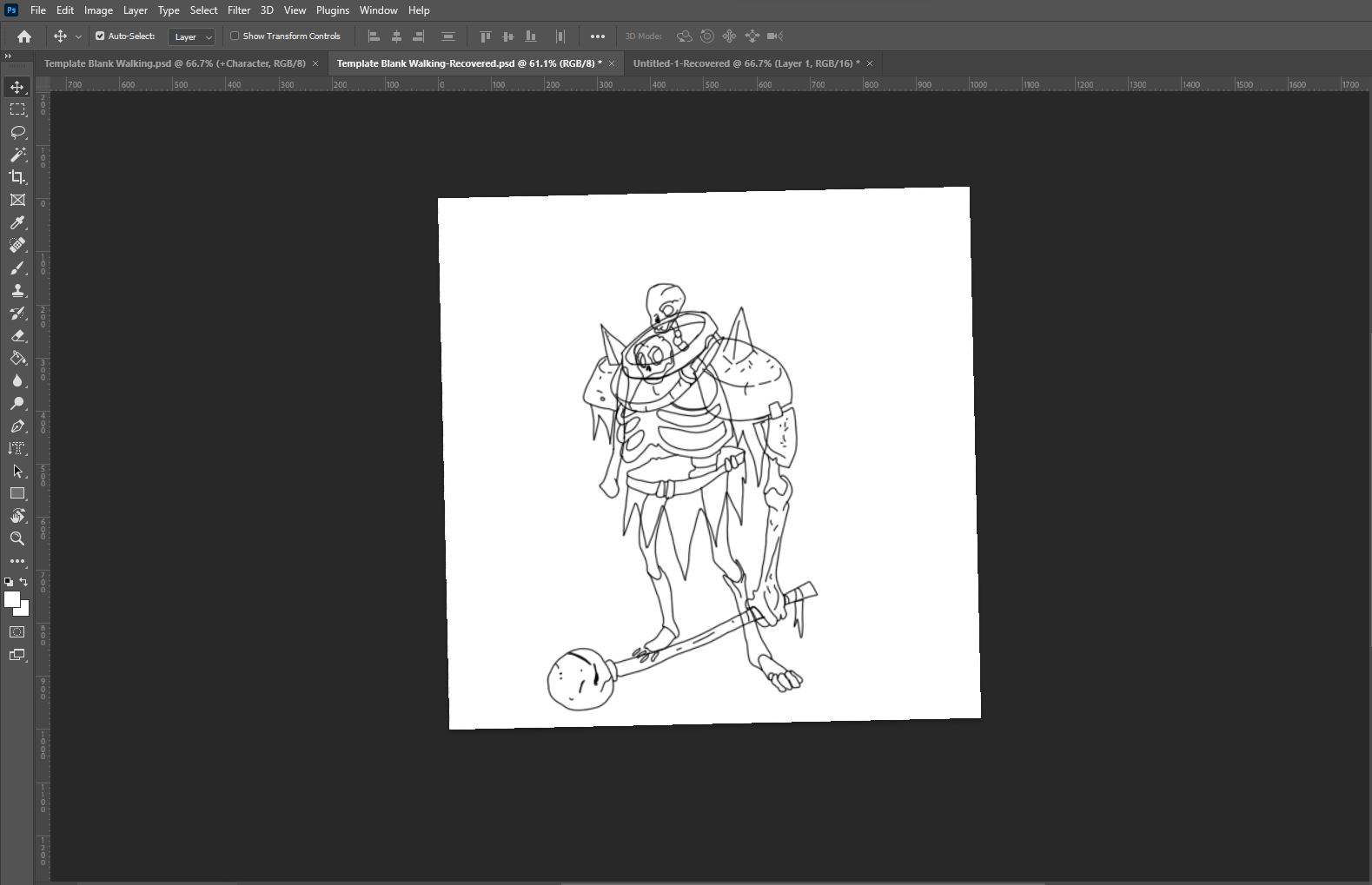Click the 3D Slide camera icon
Viewport: 1372px width, 885px height.
(752, 36)
